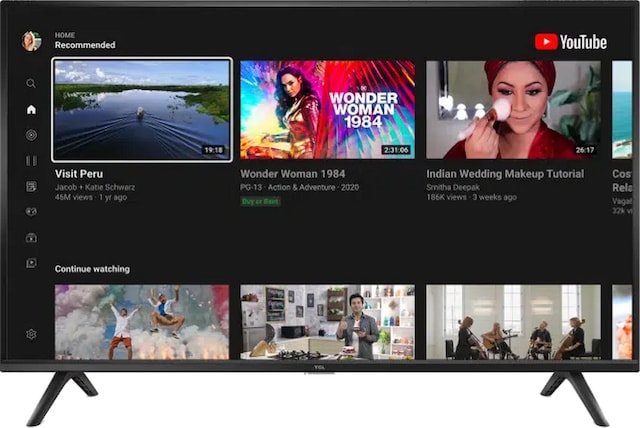The height and width of the screenshot is (428, 640).
Task: Open the Gaming controller icon in sidebar
Action: [31, 212]
